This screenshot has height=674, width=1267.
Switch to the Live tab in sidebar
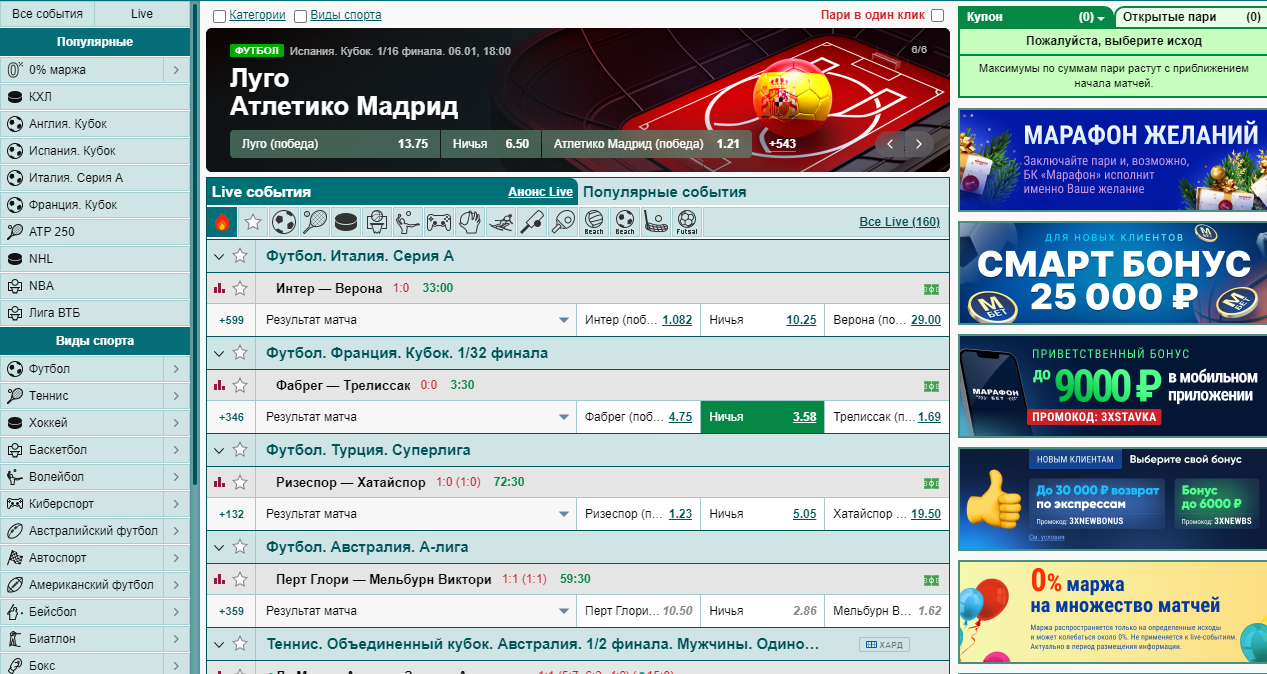(142, 14)
